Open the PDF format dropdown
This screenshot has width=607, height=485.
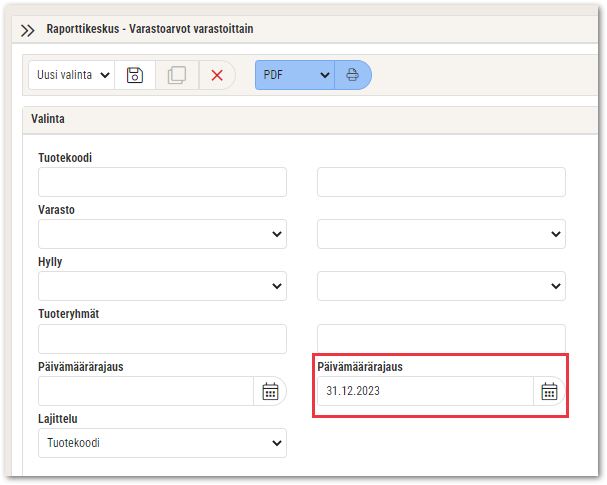[x=295, y=75]
